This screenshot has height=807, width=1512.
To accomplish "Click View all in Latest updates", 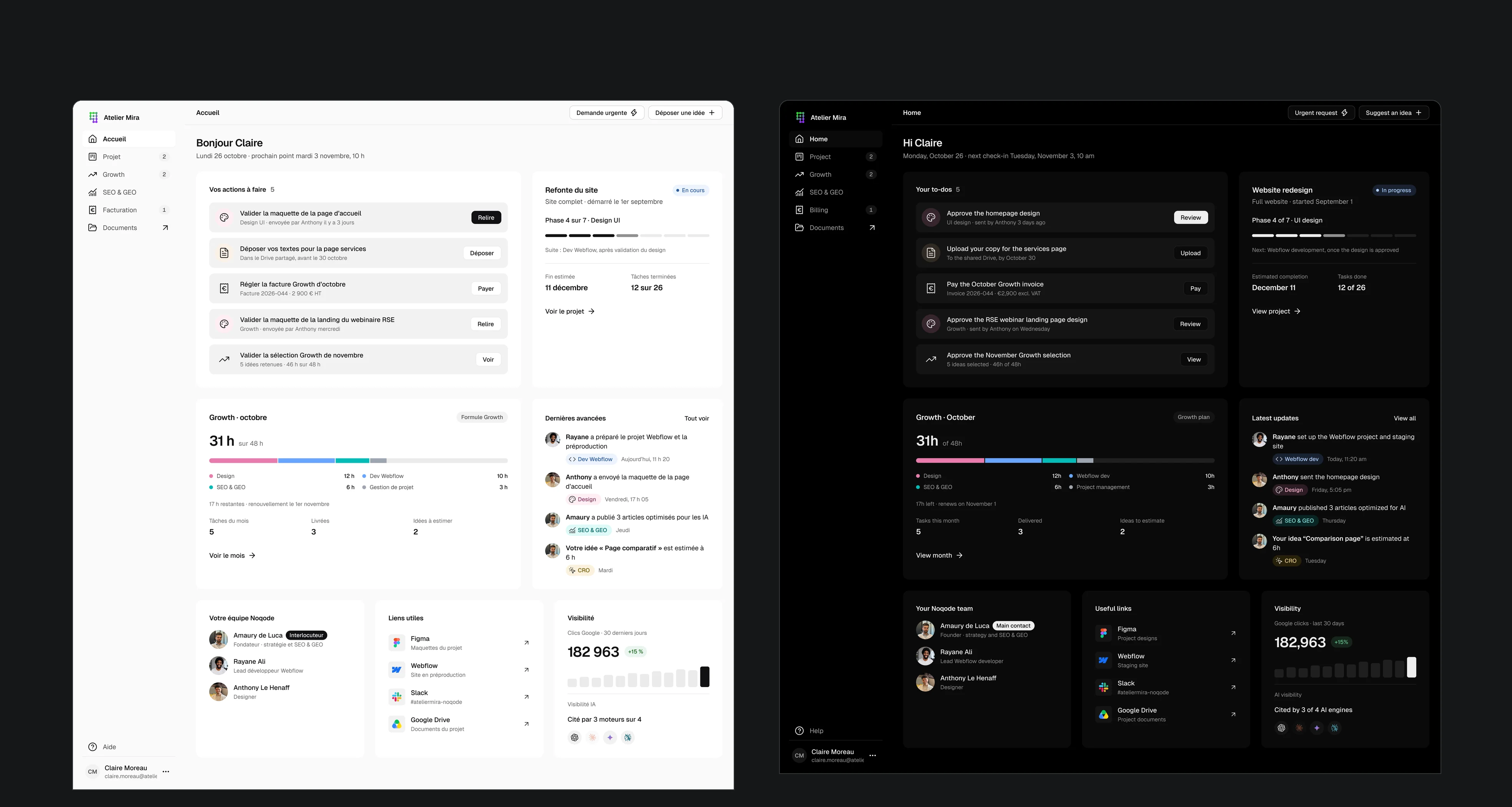I will (x=1404, y=419).
